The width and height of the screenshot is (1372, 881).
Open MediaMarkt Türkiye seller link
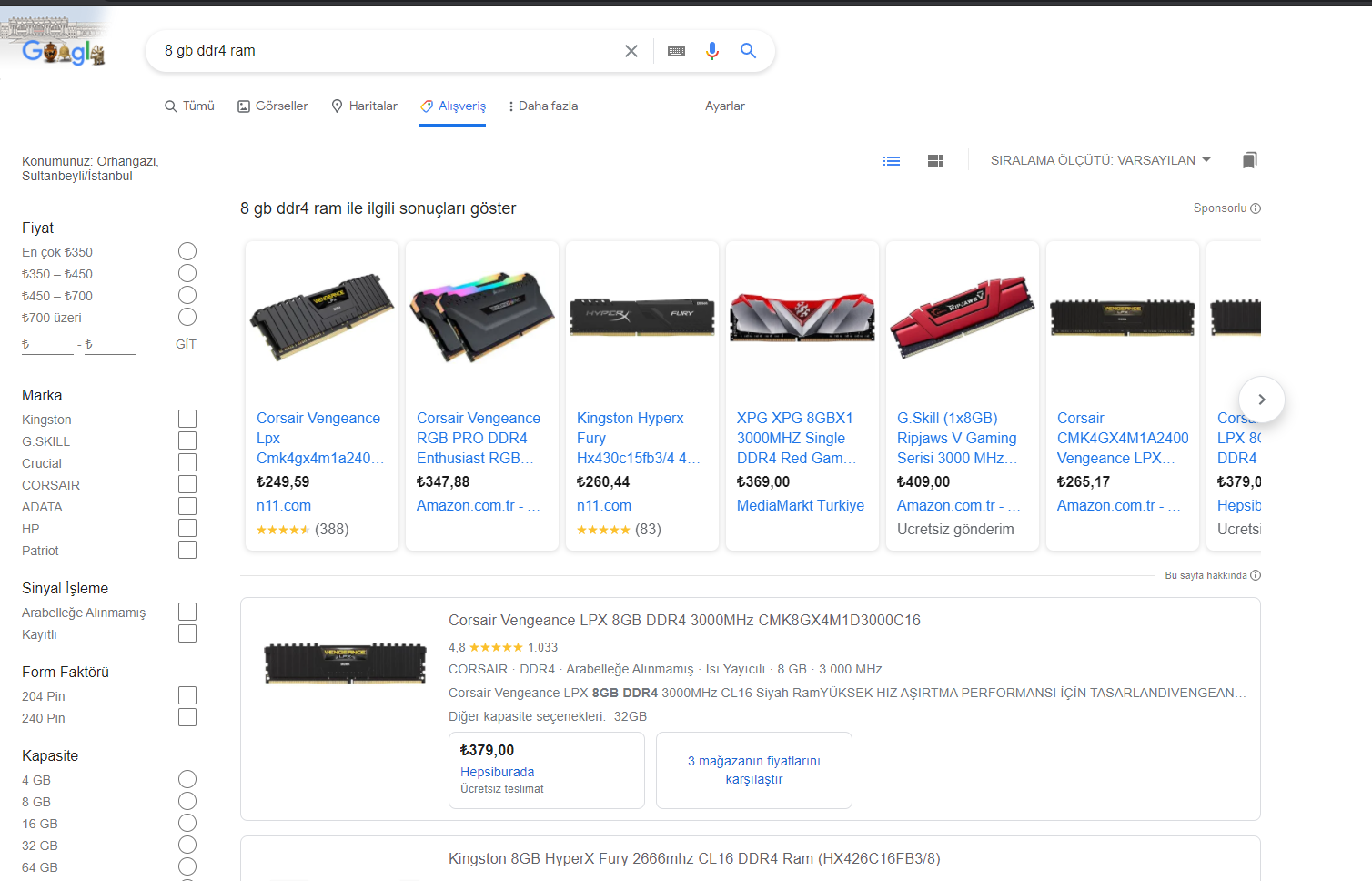click(801, 506)
